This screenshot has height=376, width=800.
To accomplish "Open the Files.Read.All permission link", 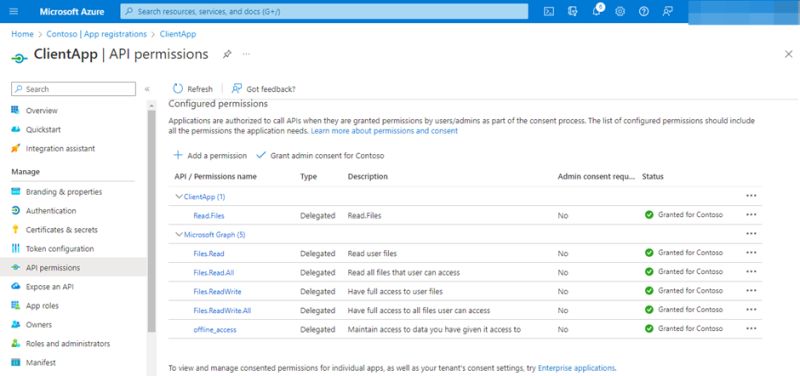I will coord(214,272).
